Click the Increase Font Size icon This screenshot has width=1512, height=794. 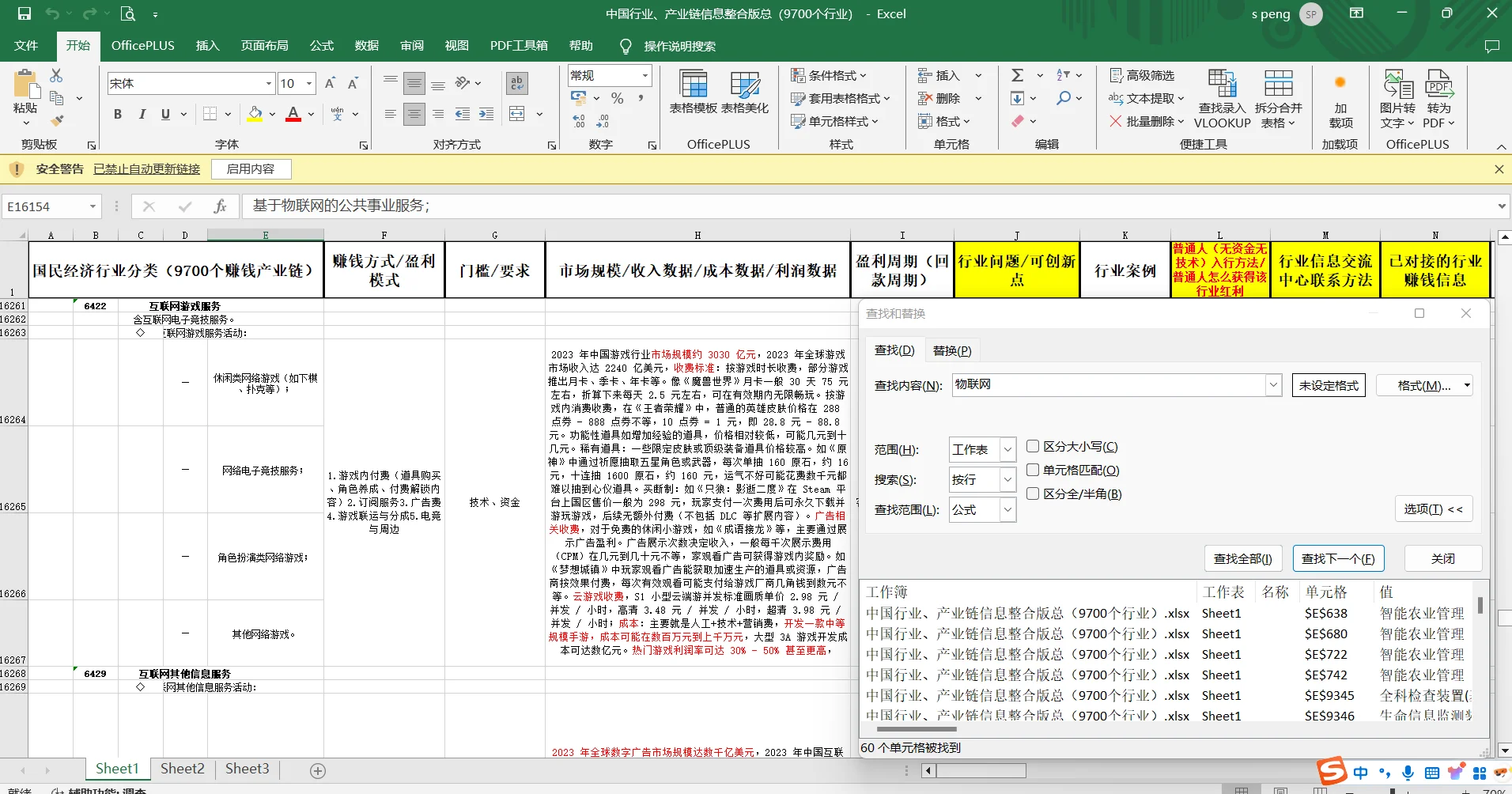[x=331, y=83]
